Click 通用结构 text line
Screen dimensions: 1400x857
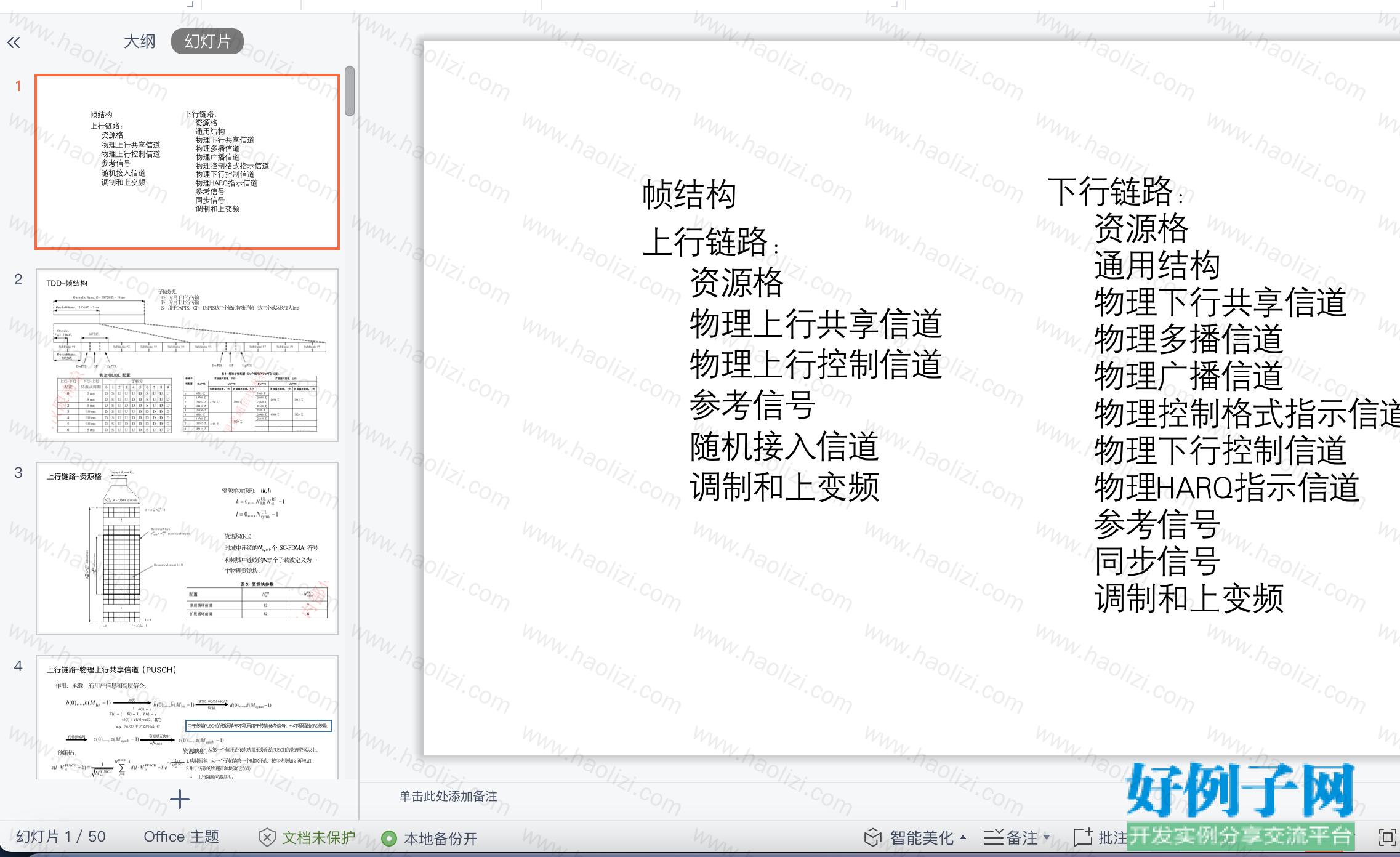[x=1157, y=265]
